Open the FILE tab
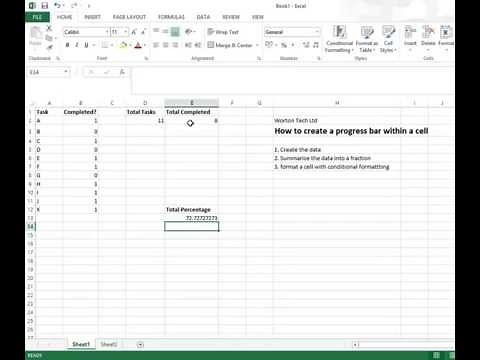The width and height of the screenshot is (480, 360). pos(37,17)
